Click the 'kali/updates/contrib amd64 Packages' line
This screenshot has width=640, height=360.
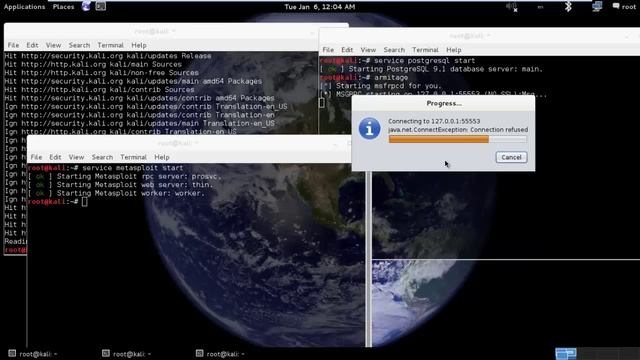coord(139,98)
